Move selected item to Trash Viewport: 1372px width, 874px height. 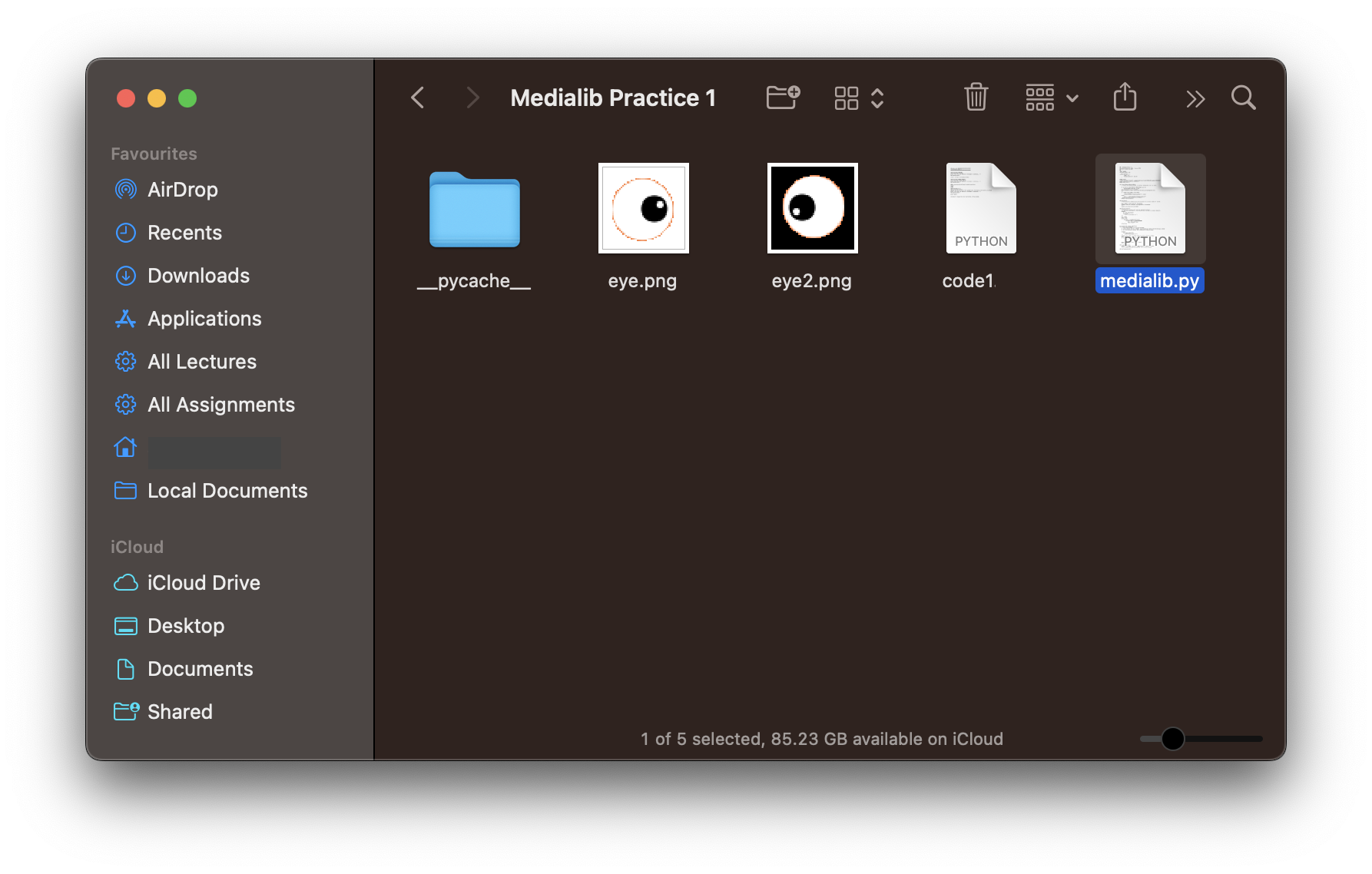976,98
